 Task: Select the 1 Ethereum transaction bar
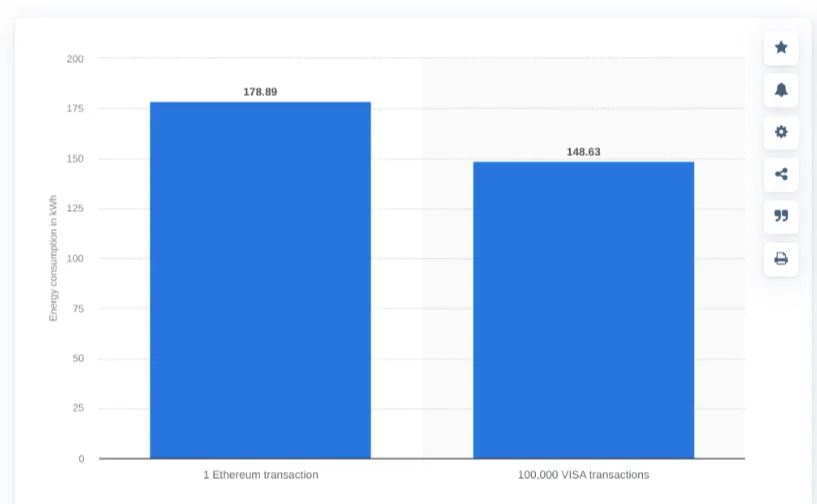point(261,280)
